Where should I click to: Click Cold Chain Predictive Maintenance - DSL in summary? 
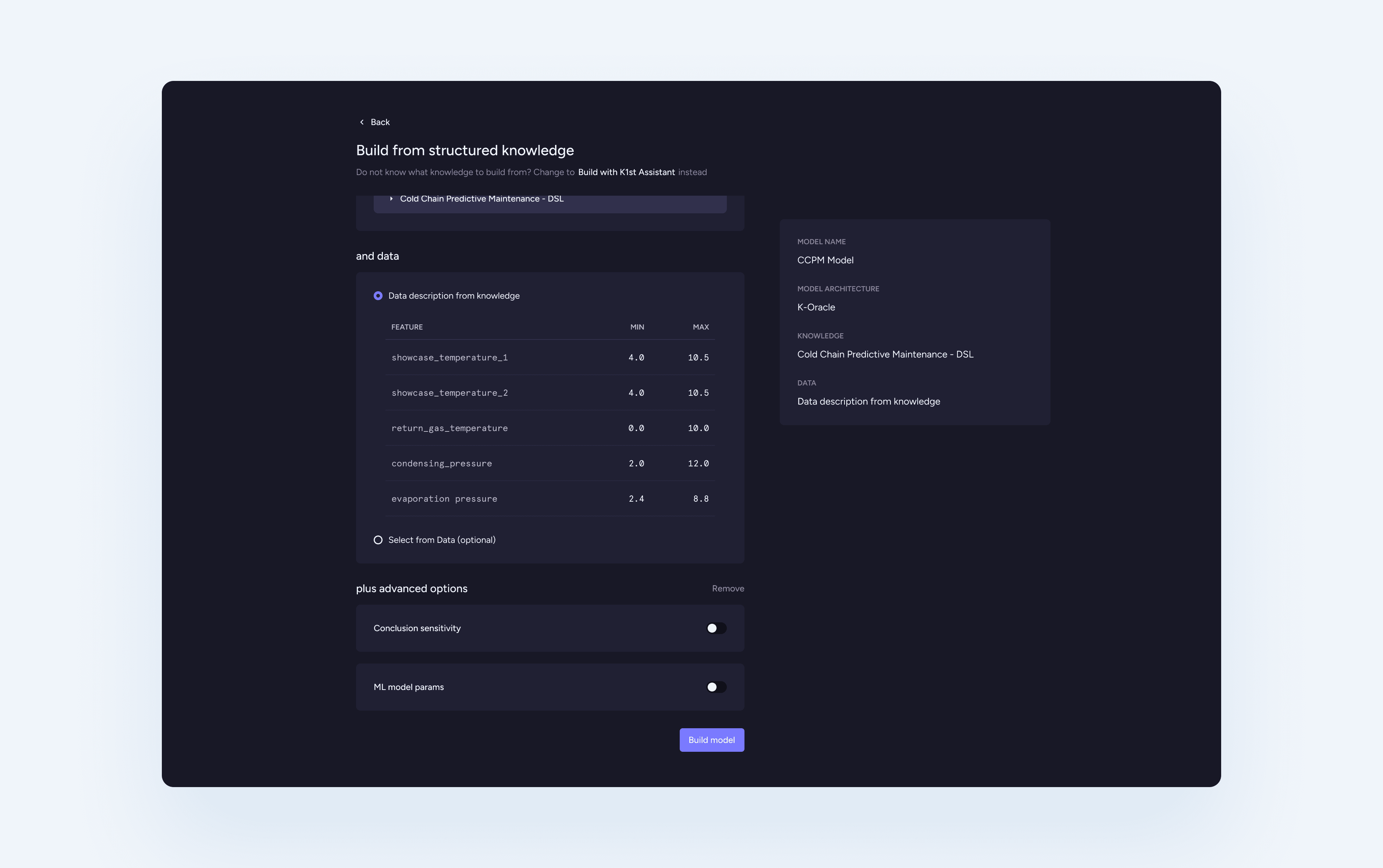coord(885,355)
